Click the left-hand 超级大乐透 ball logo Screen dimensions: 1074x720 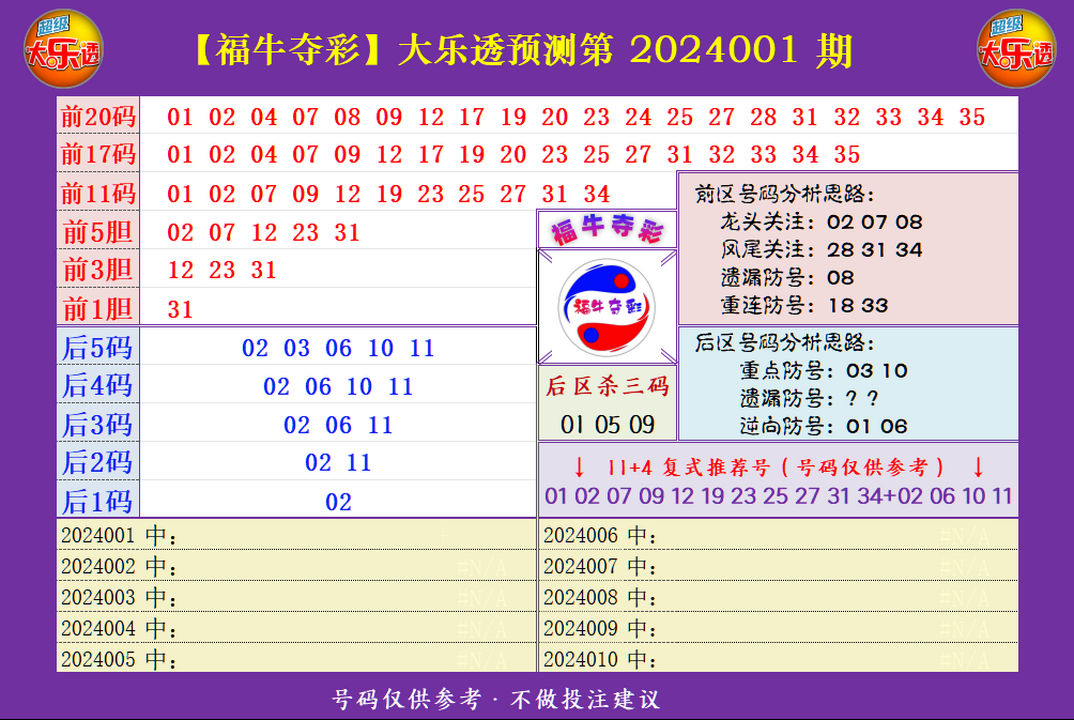tap(63, 49)
